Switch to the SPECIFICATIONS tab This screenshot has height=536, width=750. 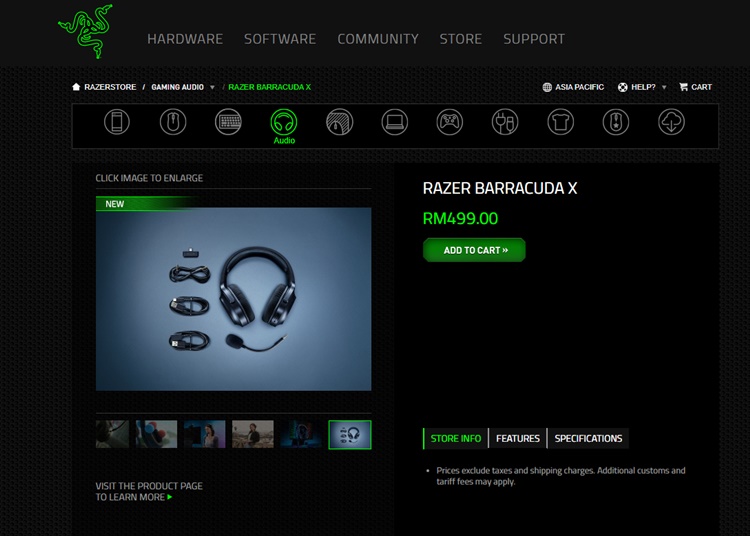pyautogui.click(x=588, y=438)
